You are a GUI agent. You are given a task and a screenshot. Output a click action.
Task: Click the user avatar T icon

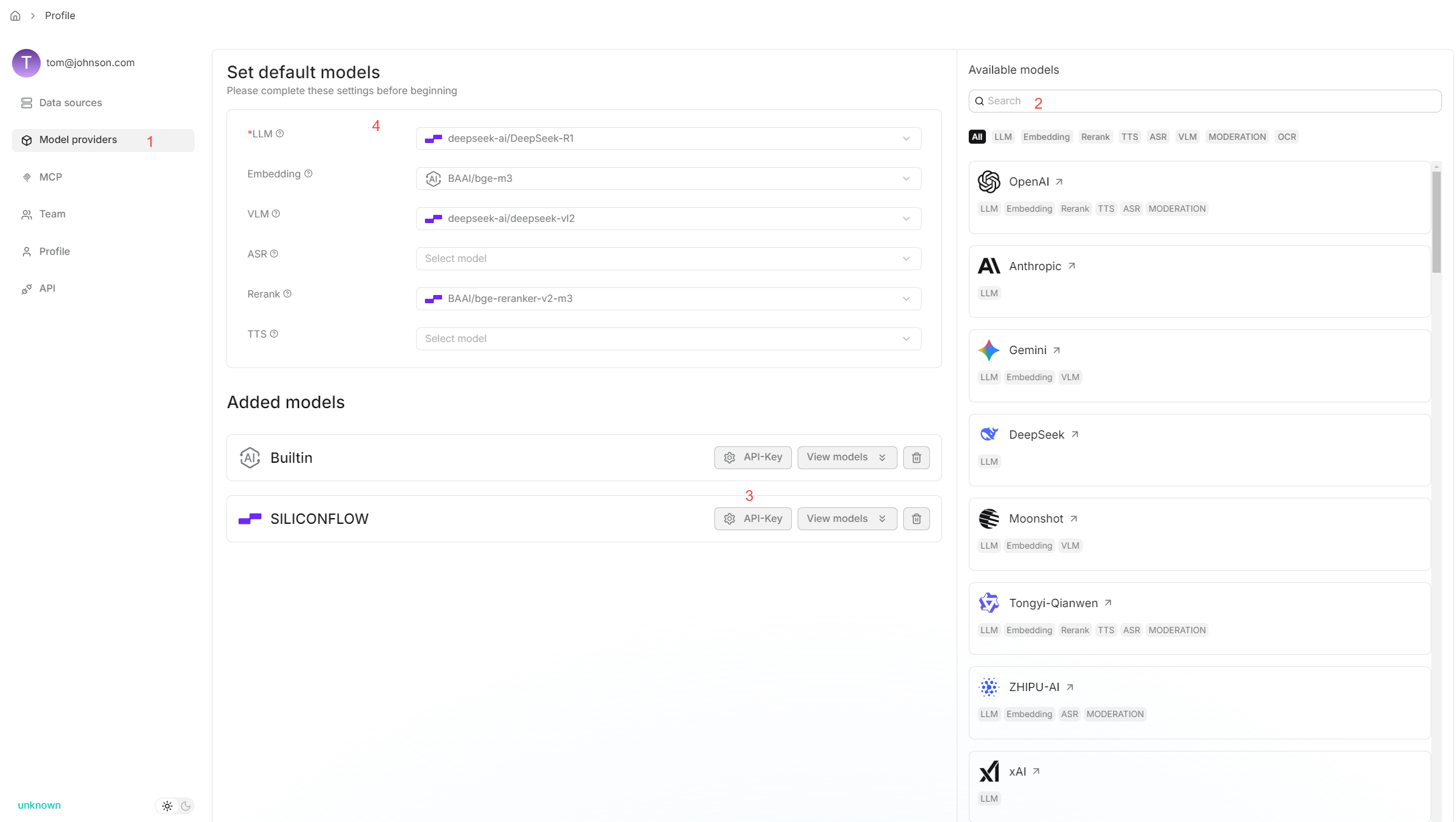click(x=26, y=63)
